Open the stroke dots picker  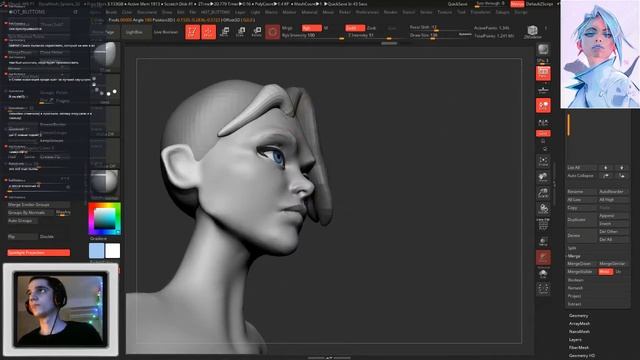pyautogui.click(x=105, y=89)
